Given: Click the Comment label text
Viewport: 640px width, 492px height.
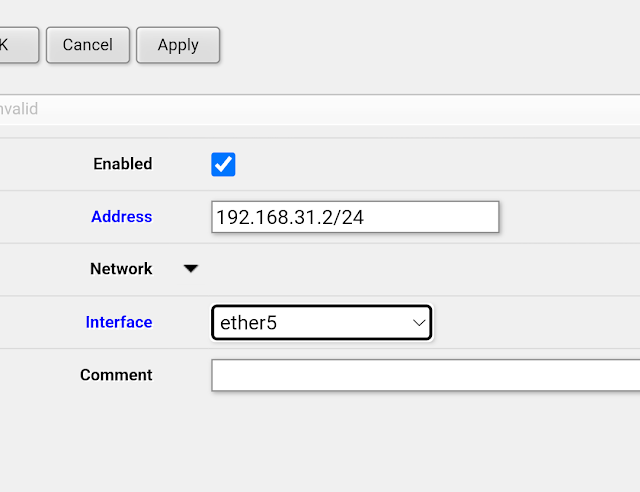Looking at the screenshot, I should click(x=116, y=375).
